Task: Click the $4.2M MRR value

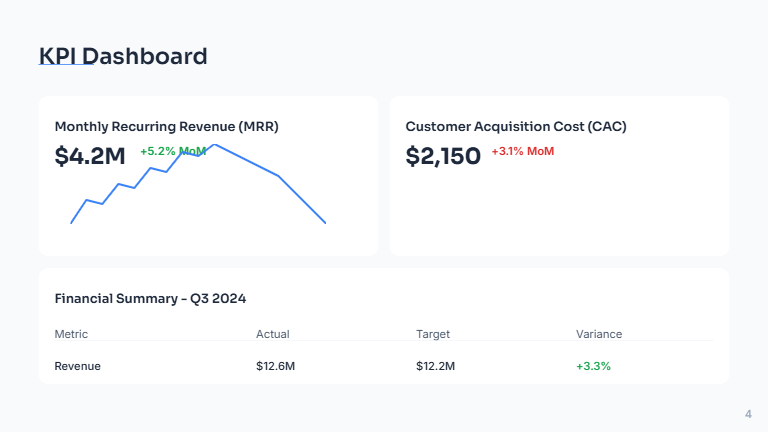Action: (x=90, y=156)
